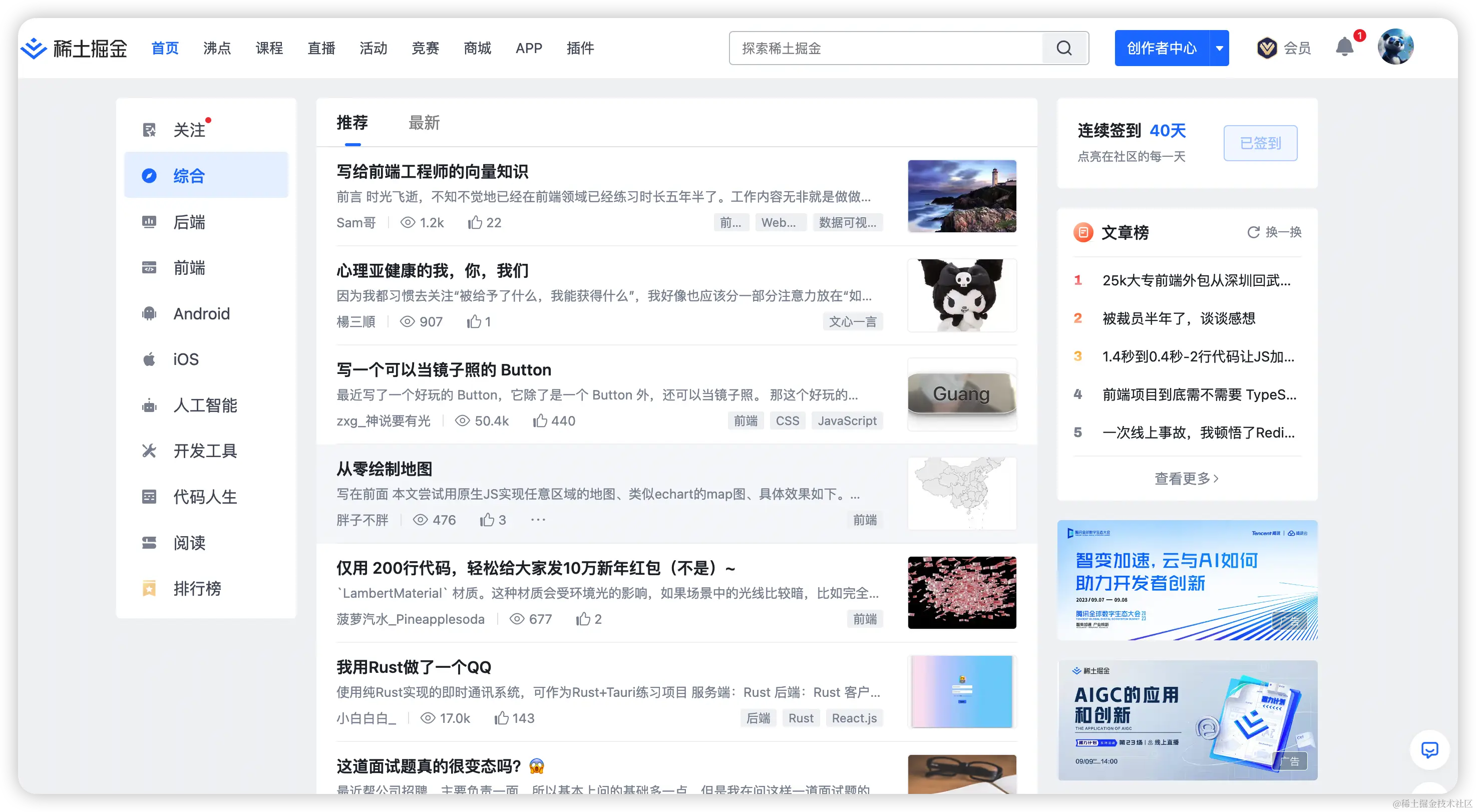Expand 查看更多 in 文章榜

[x=1186, y=479]
